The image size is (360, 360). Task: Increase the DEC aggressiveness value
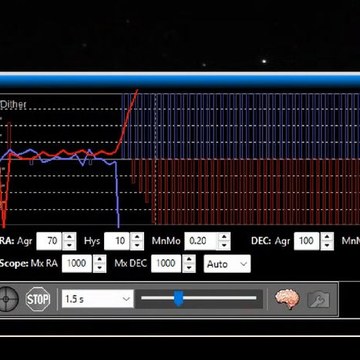[x=327, y=237]
